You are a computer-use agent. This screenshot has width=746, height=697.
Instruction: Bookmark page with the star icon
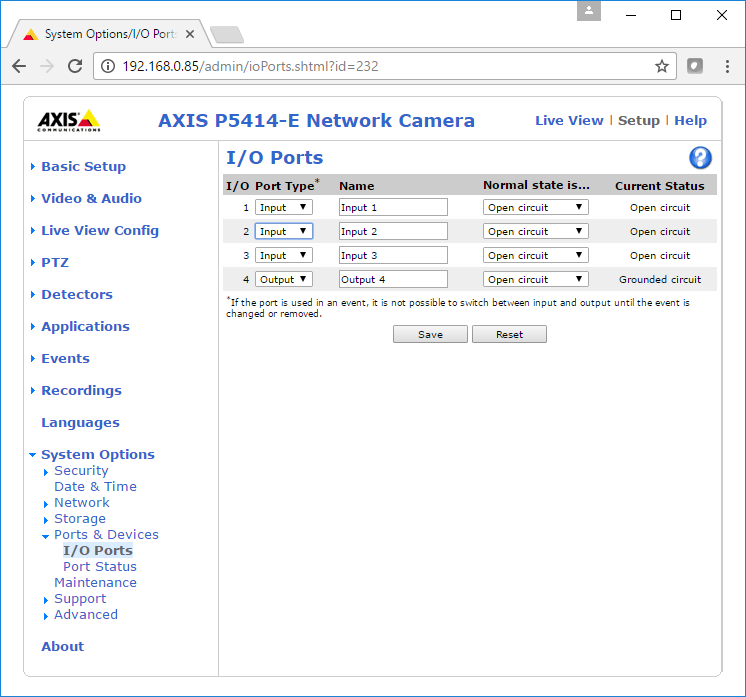tap(662, 66)
